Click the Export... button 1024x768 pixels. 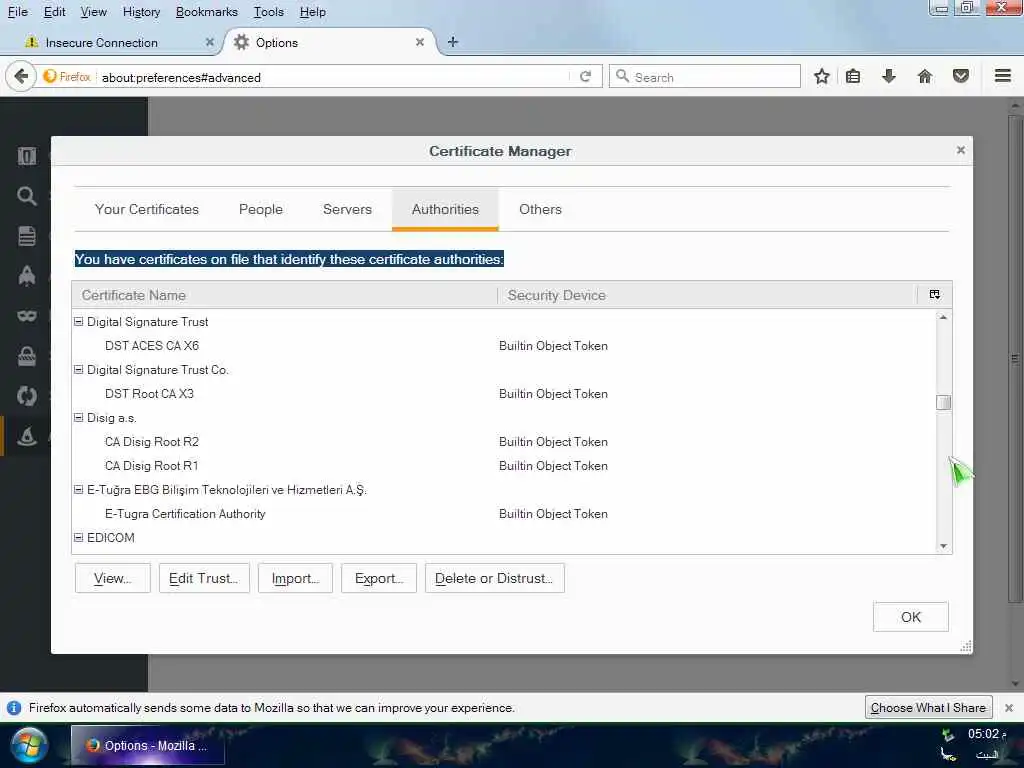(379, 578)
